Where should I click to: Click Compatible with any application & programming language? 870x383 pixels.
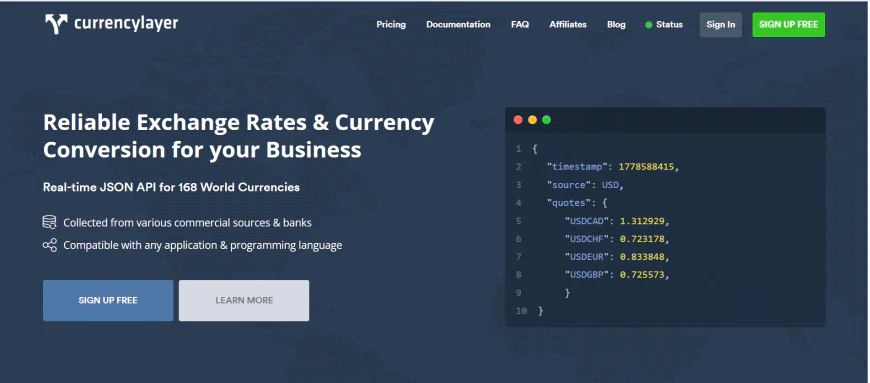point(203,245)
